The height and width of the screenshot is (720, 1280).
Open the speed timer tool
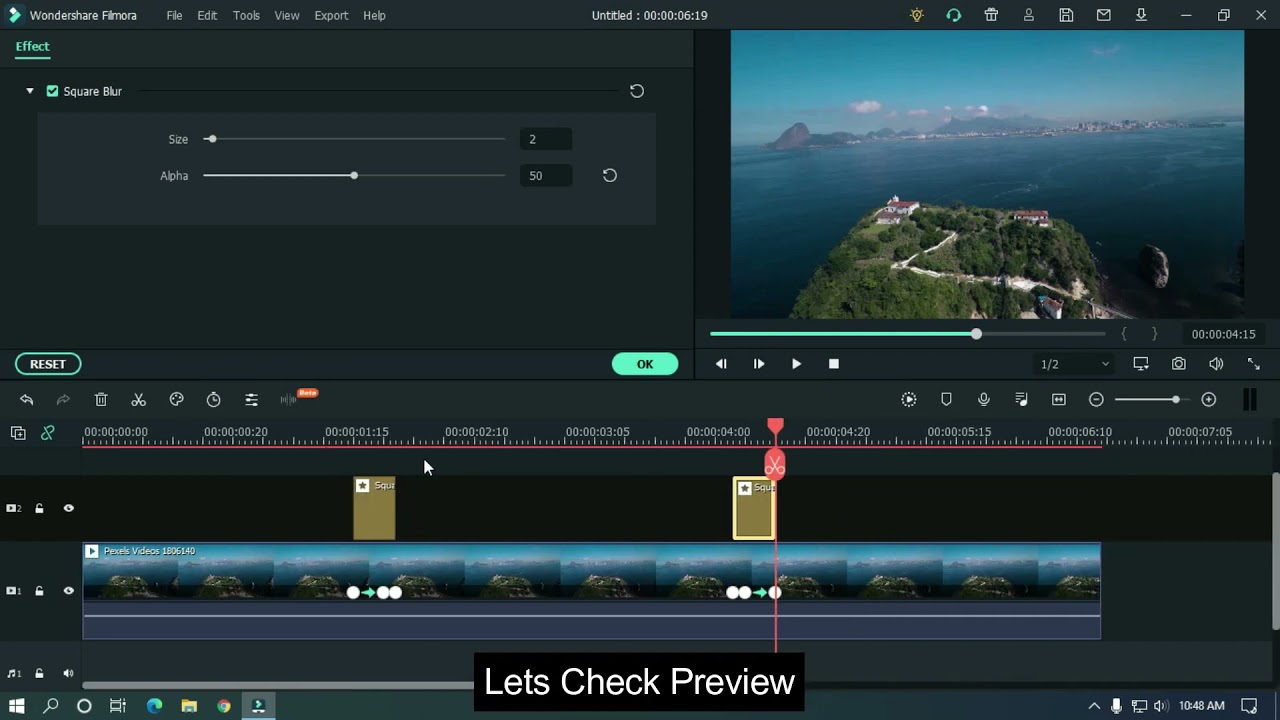214,400
